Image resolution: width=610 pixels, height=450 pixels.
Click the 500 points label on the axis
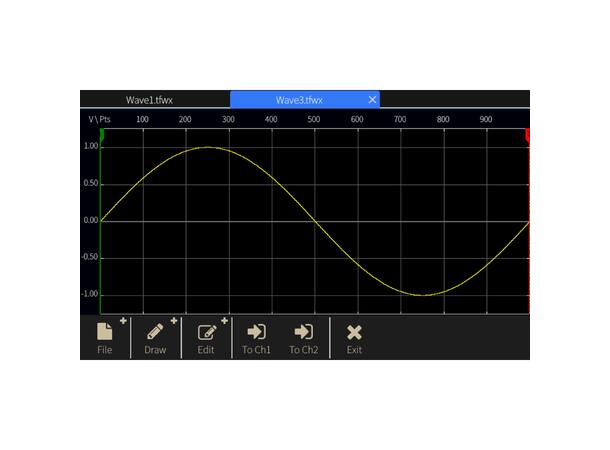tap(314, 120)
